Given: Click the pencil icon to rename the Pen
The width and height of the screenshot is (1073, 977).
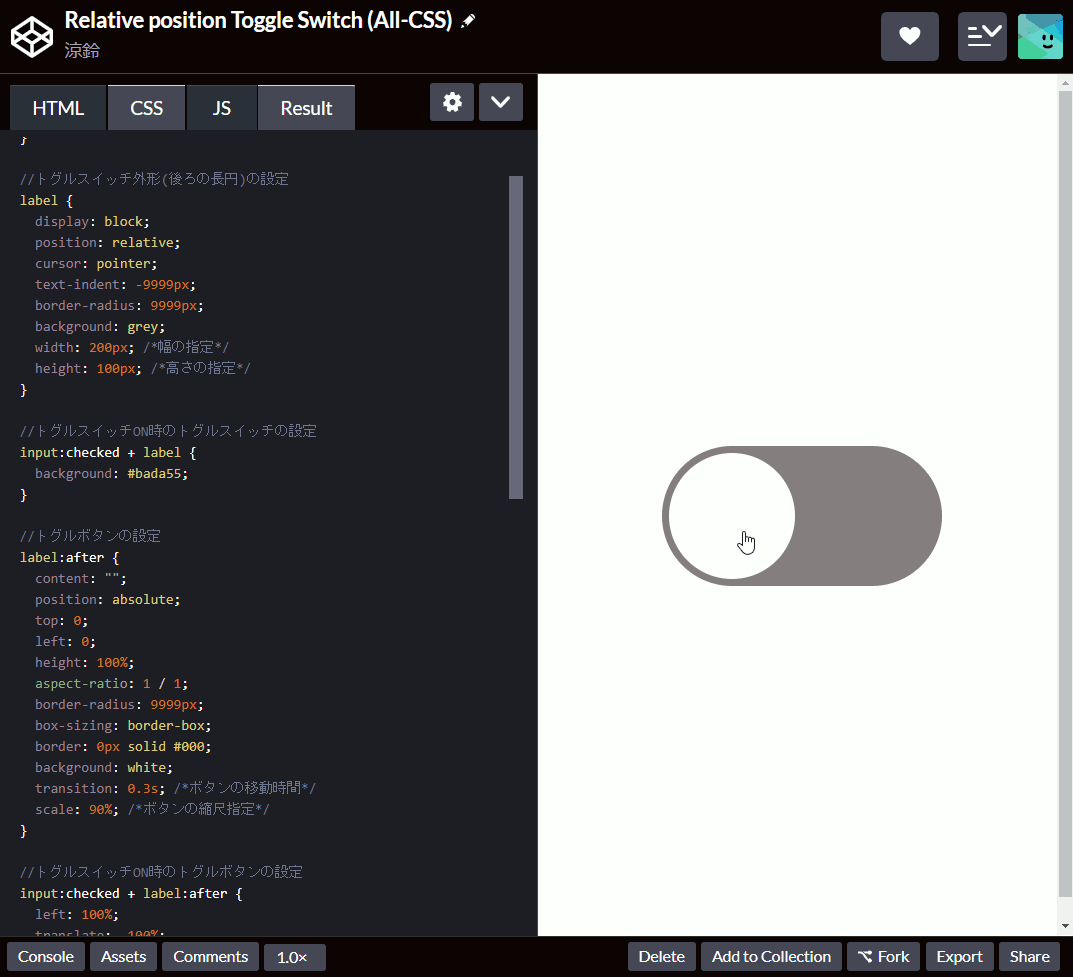Looking at the screenshot, I should (468, 18).
